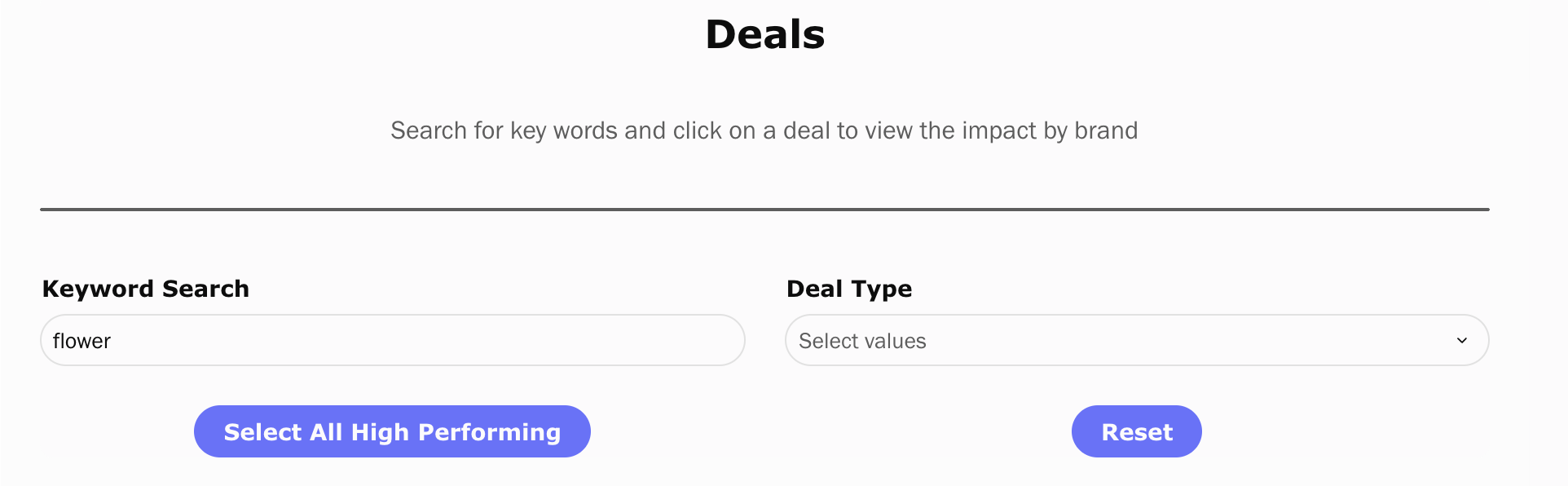Hit the Reset button
The height and width of the screenshot is (486, 1568).
pos(1136,431)
